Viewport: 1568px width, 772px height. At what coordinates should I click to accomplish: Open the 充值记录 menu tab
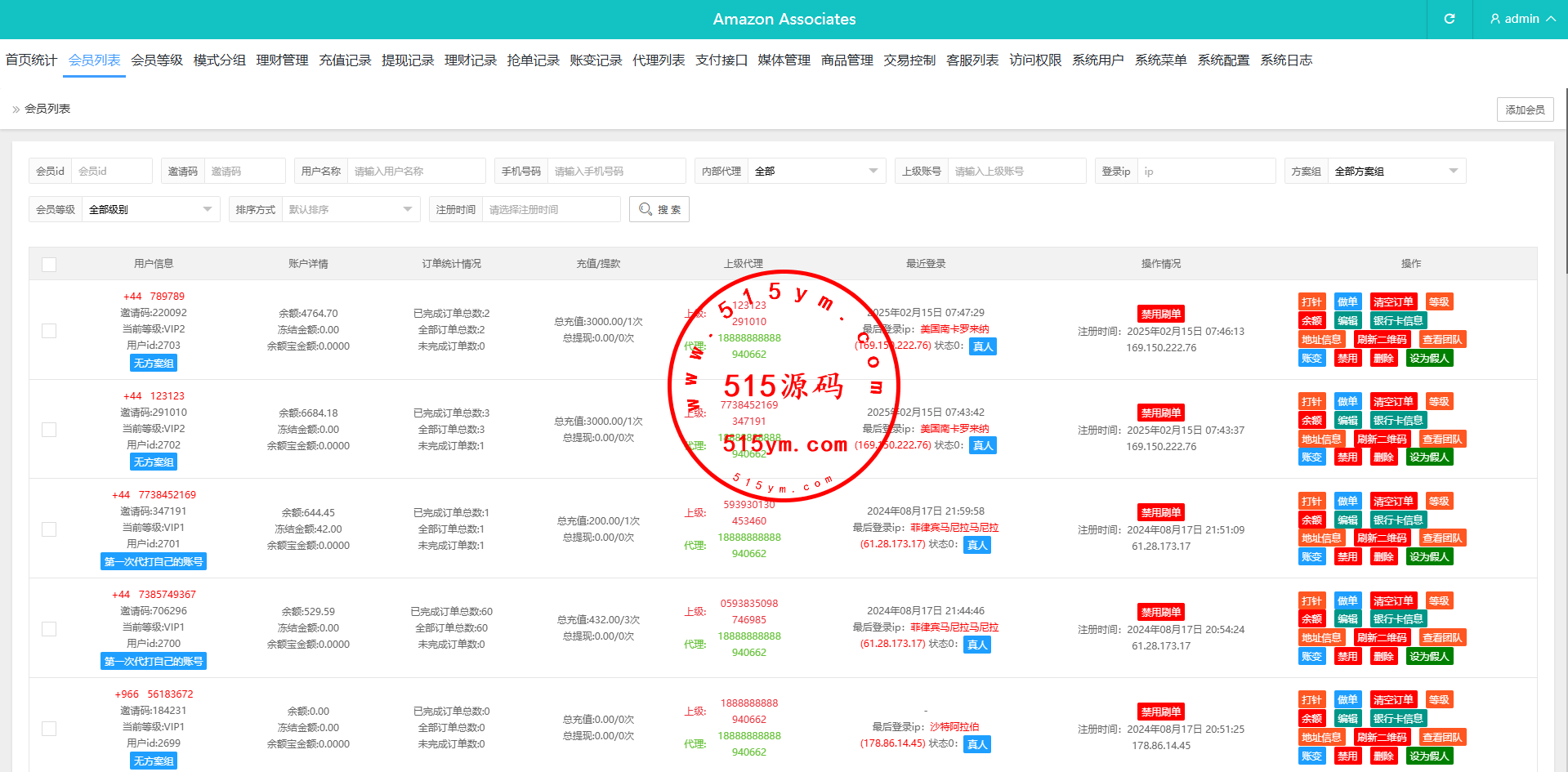click(x=345, y=60)
